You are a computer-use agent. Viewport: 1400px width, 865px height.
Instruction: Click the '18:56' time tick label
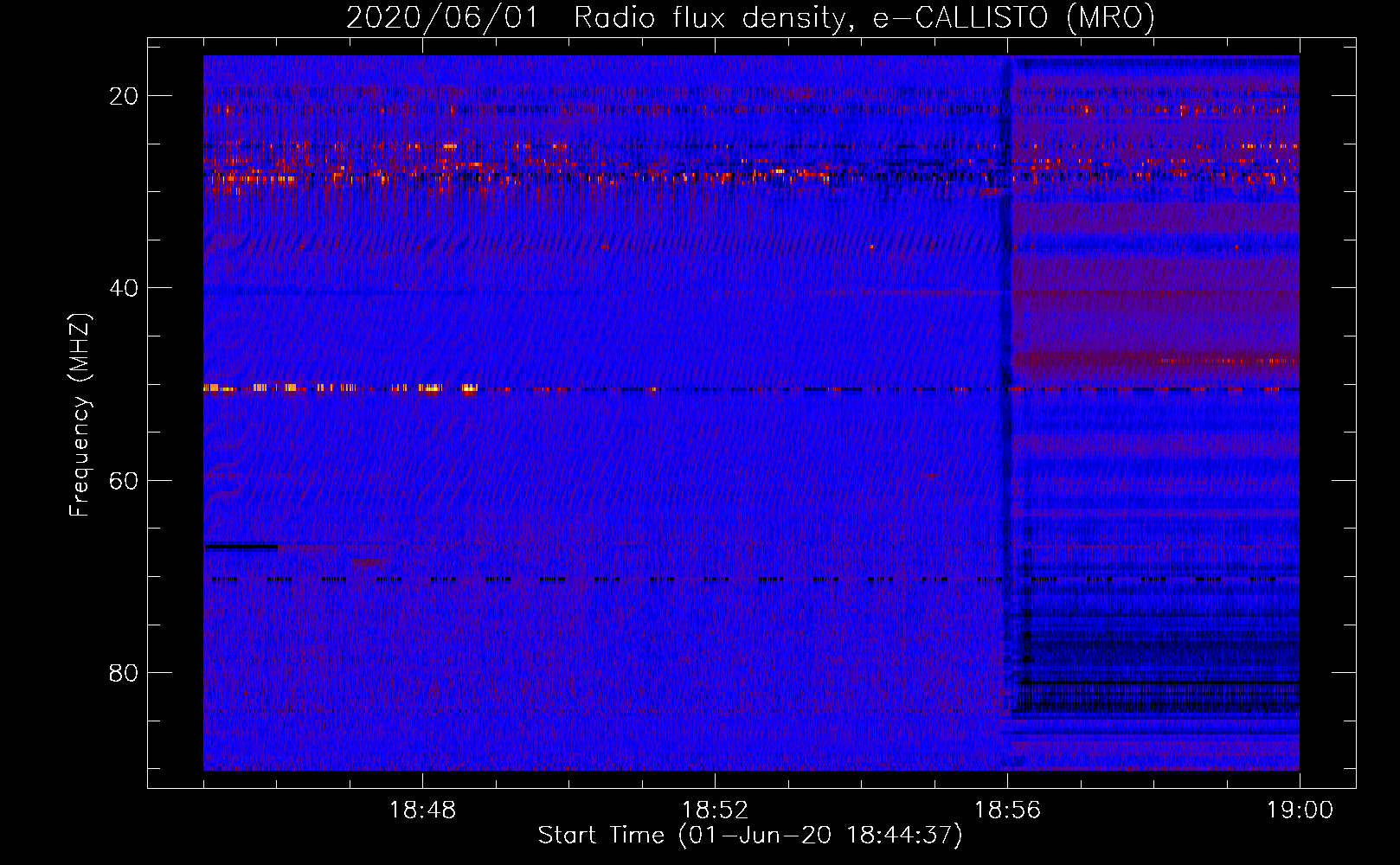click(1007, 811)
